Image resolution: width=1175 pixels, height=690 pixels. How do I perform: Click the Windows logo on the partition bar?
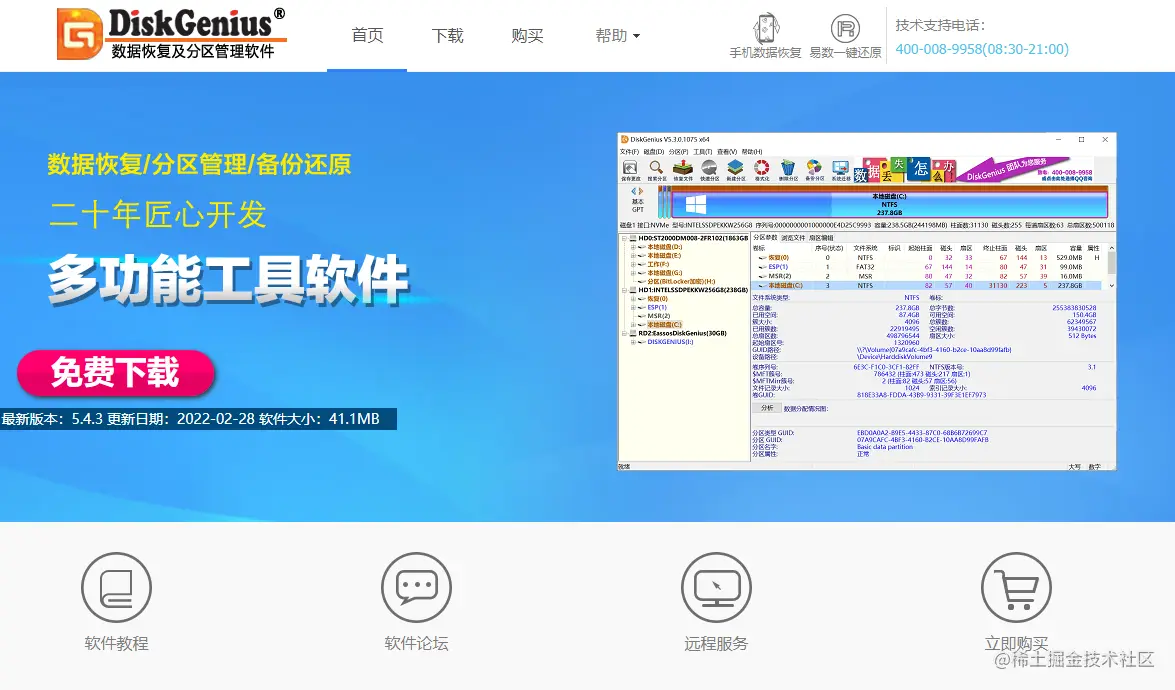point(695,205)
